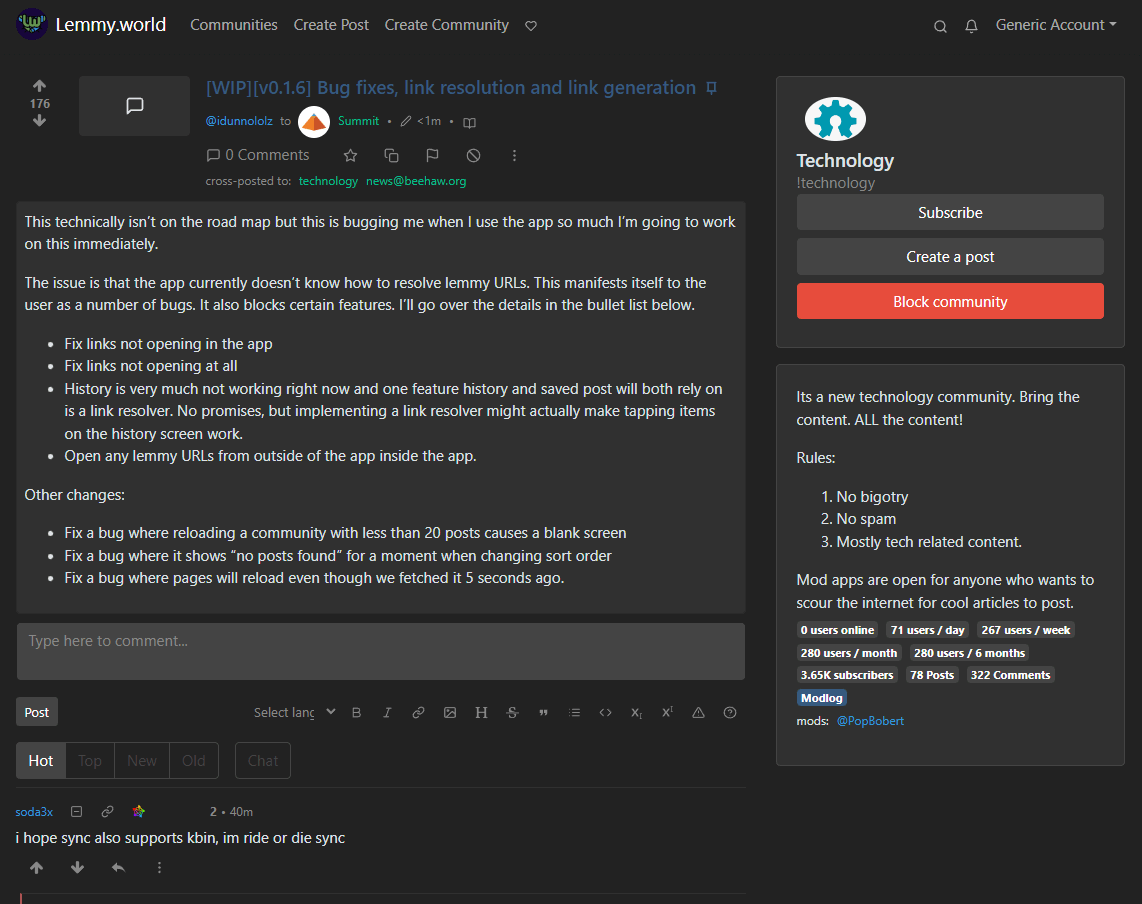Subscribe to the Technology community

tap(949, 212)
